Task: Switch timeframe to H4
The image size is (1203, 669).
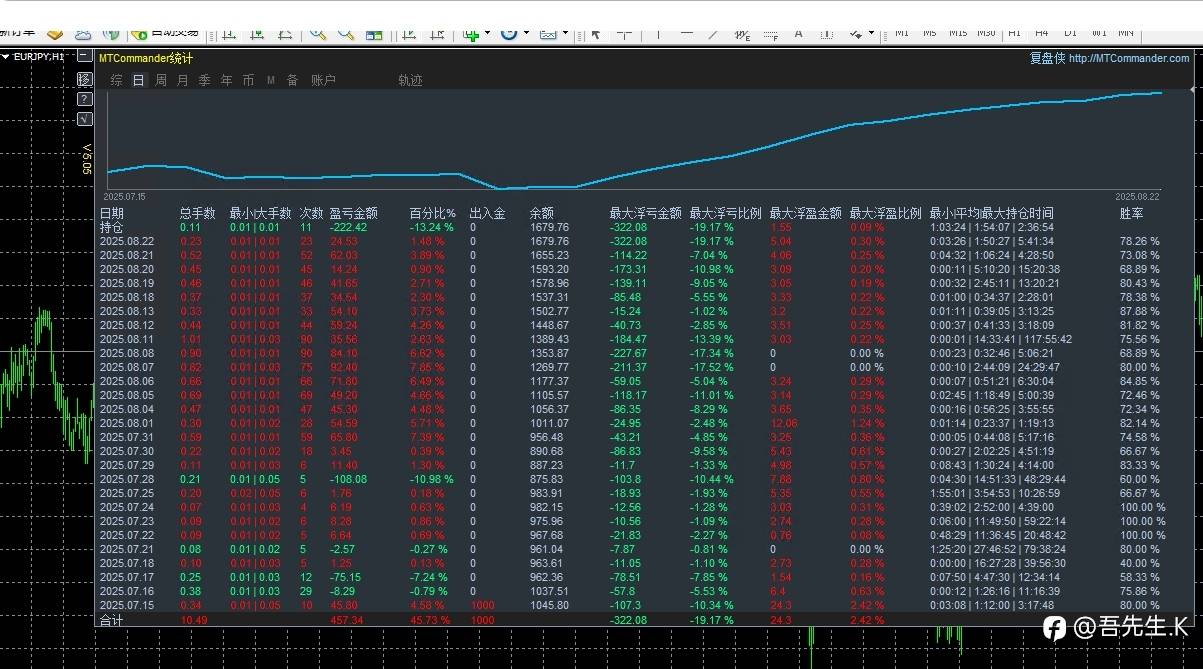Action: click(x=1041, y=33)
